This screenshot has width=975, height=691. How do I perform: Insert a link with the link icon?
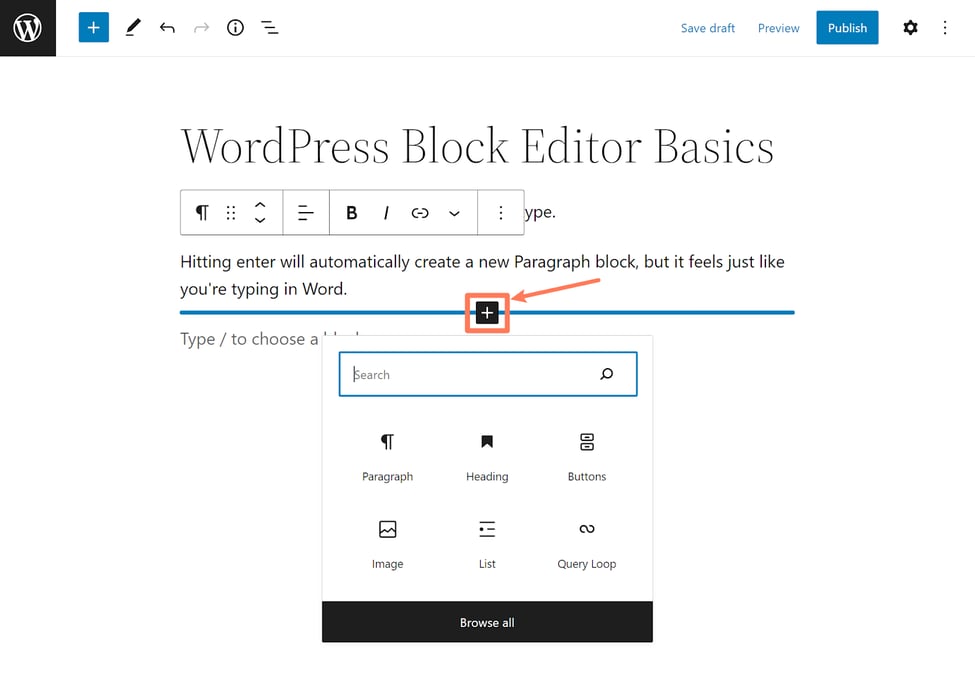click(x=420, y=213)
